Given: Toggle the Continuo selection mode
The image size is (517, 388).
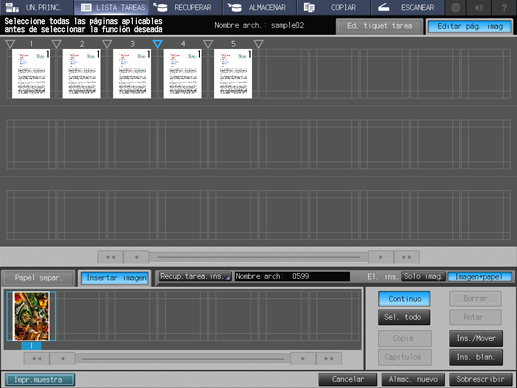Looking at the screenshot, I should point(404,299).
